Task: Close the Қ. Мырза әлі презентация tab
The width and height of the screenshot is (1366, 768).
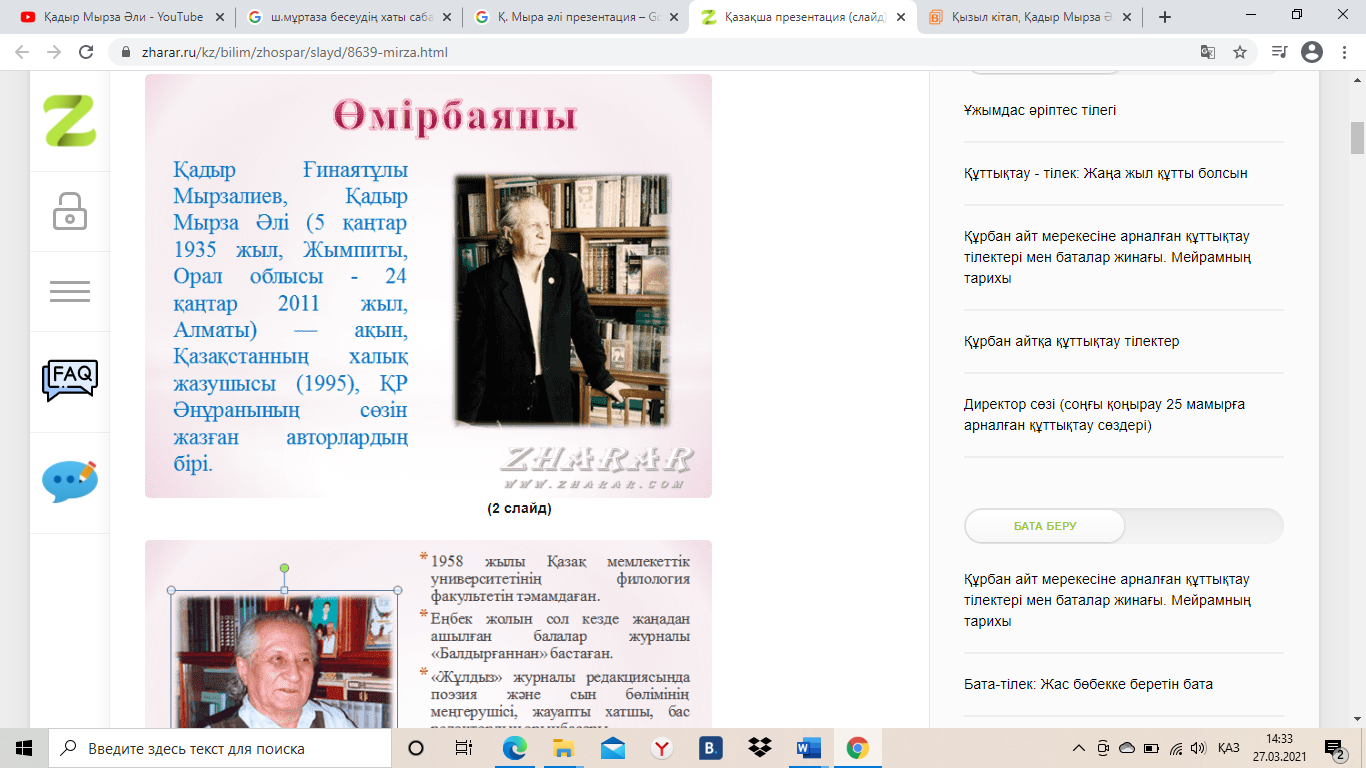Action: (x=673, y=17)
